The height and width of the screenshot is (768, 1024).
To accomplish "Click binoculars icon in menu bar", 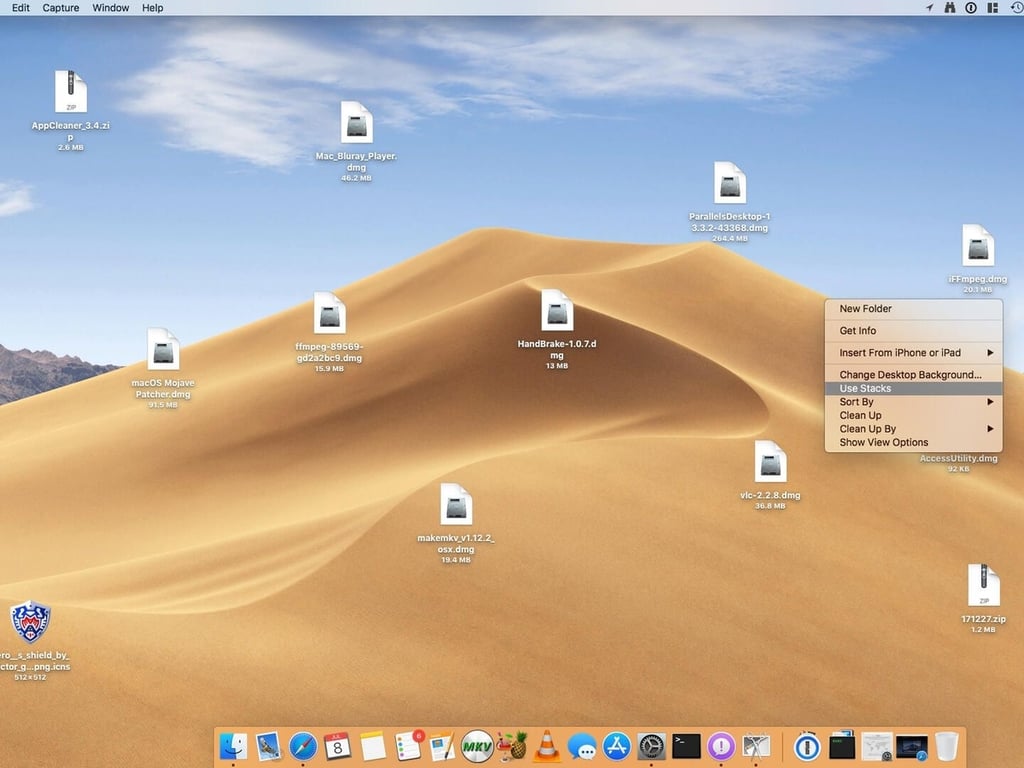I will tap(950, 8).
